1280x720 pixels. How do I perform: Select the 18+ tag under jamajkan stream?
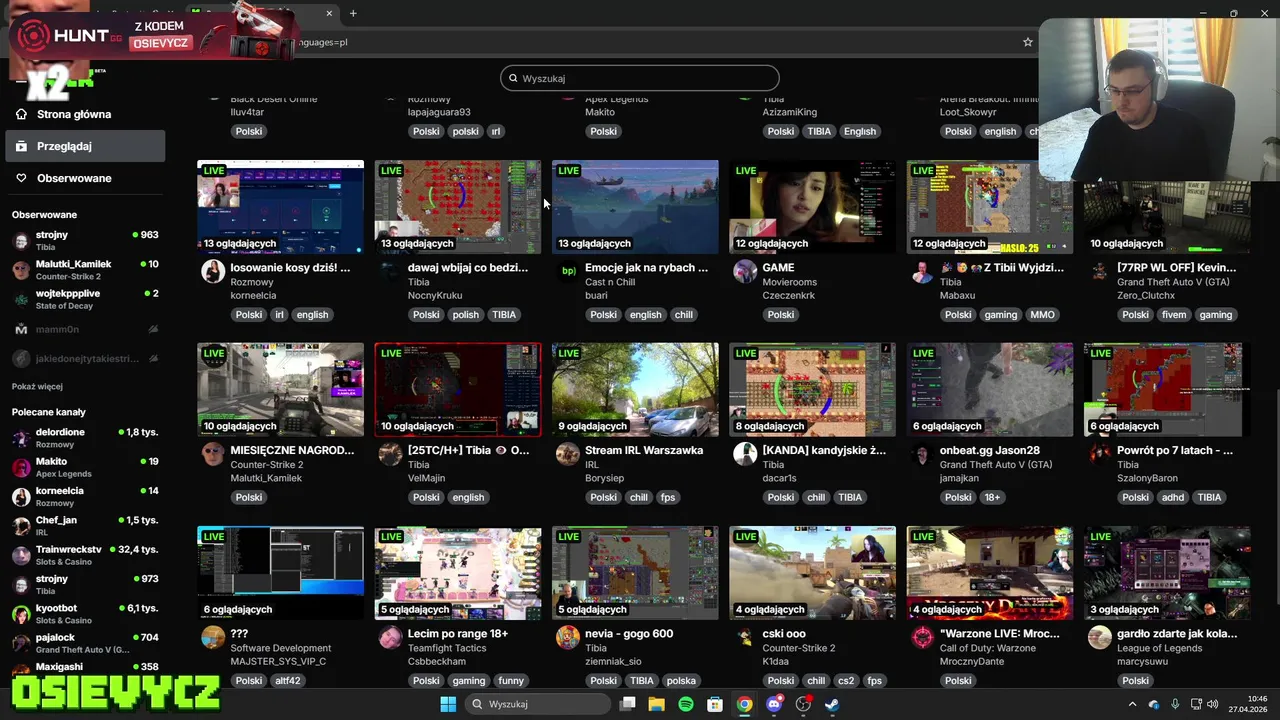[x=992, y=497]
